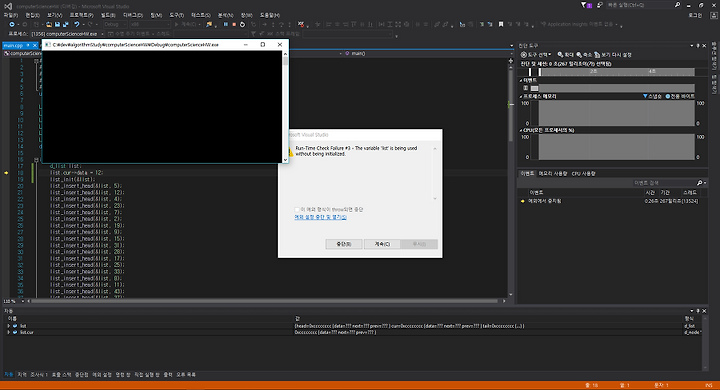Close the main.cpp tab
Viewport: 720px width, 390px height.
(34, 45)
